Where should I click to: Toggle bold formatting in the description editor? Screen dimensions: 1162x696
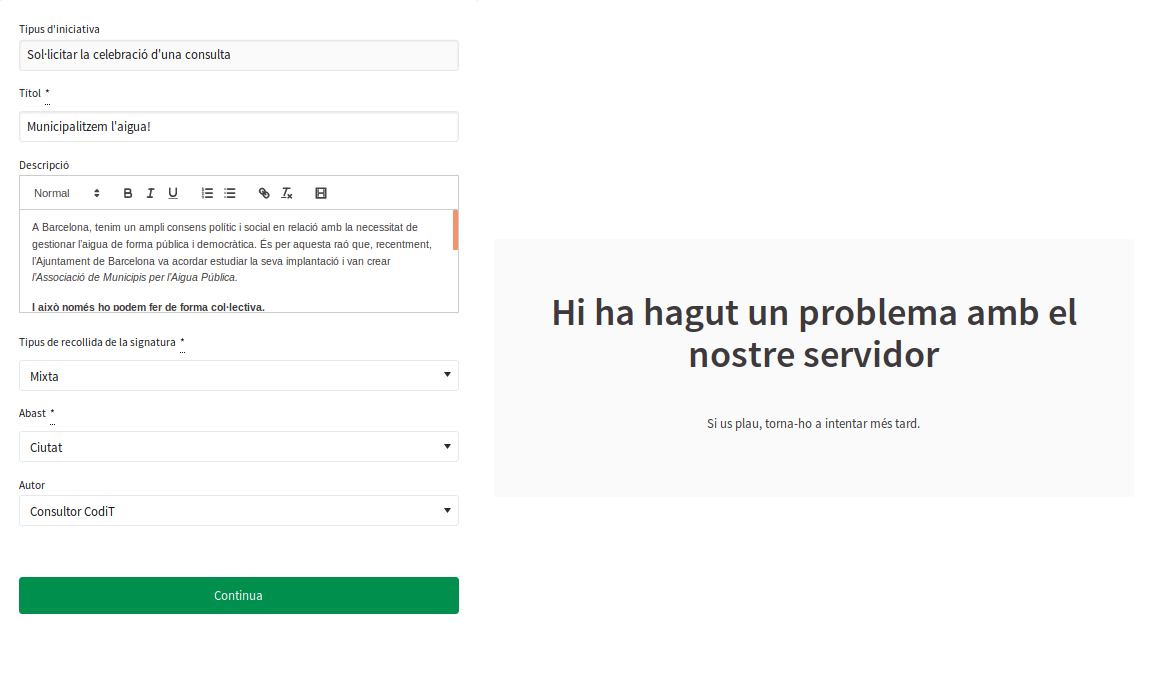click(128, 193)
